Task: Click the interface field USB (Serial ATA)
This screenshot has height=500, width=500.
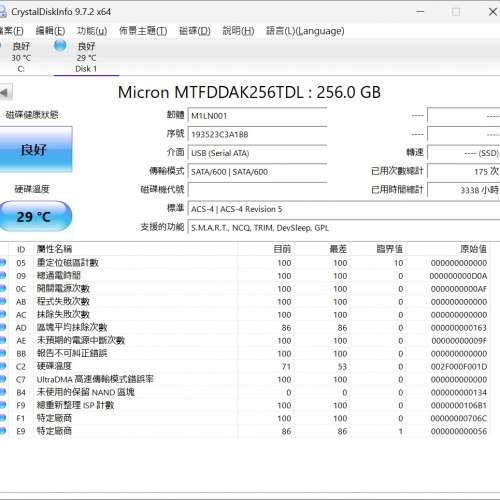Action: [x=257, y=153]
